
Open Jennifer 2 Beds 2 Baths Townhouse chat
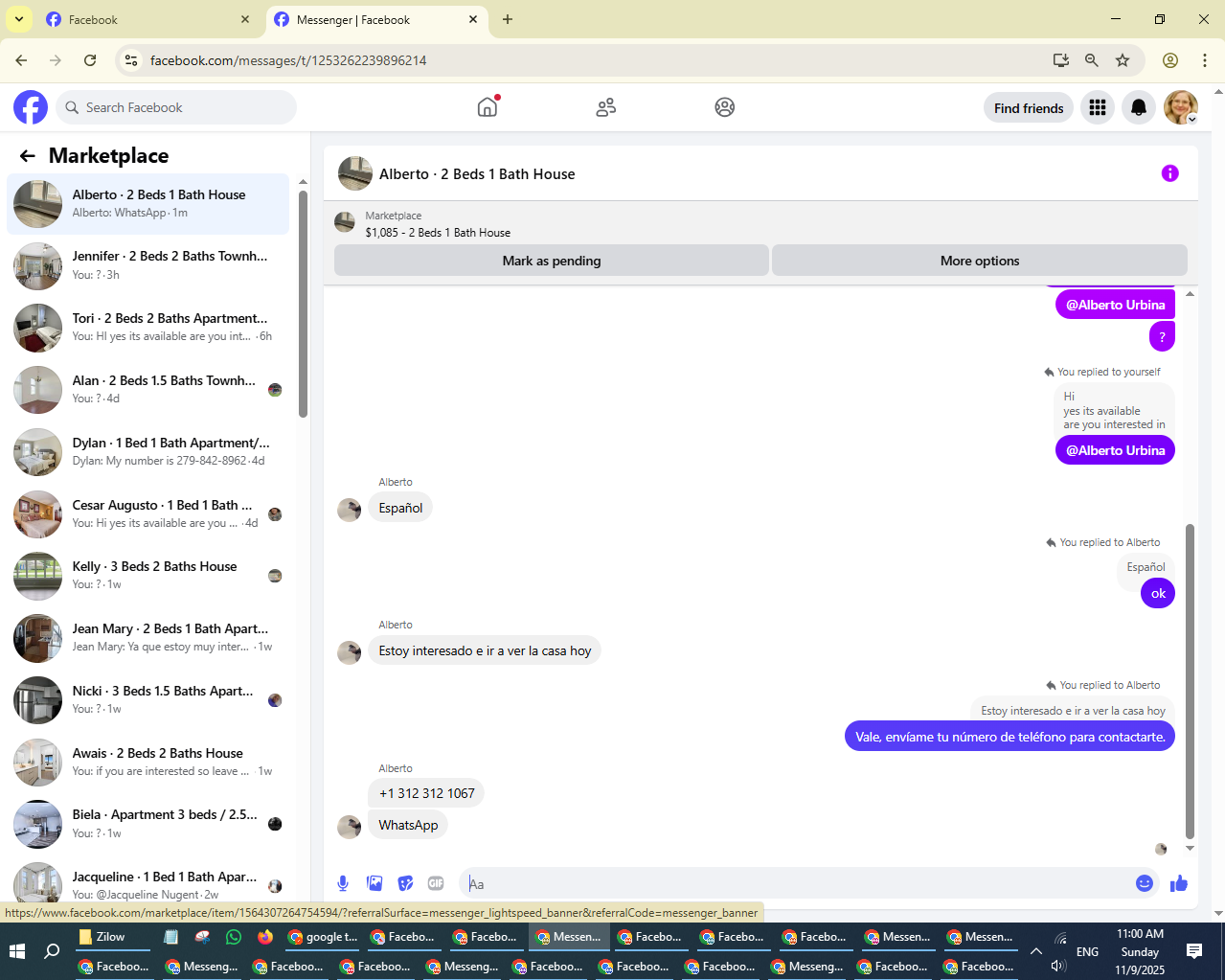coord(147,265)
